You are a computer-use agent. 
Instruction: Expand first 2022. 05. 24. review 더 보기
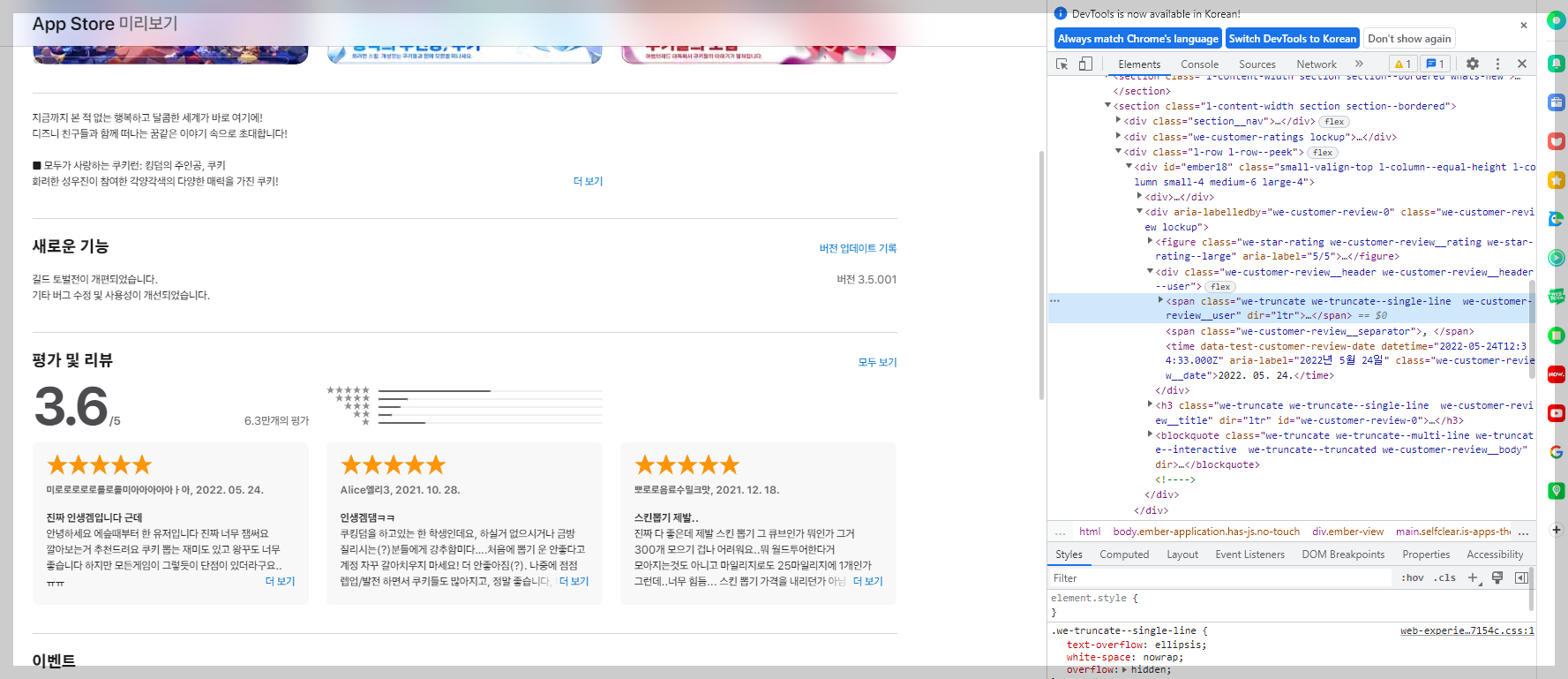tap(280, 581)
